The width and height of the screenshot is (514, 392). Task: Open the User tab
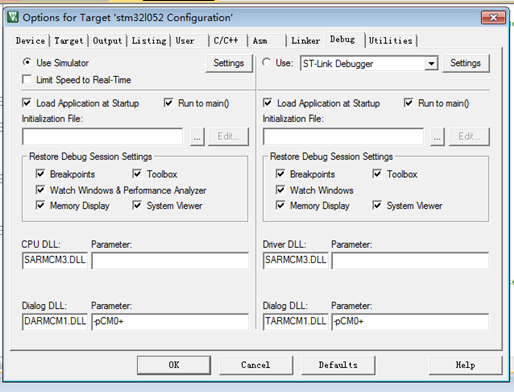coord(185,41)
